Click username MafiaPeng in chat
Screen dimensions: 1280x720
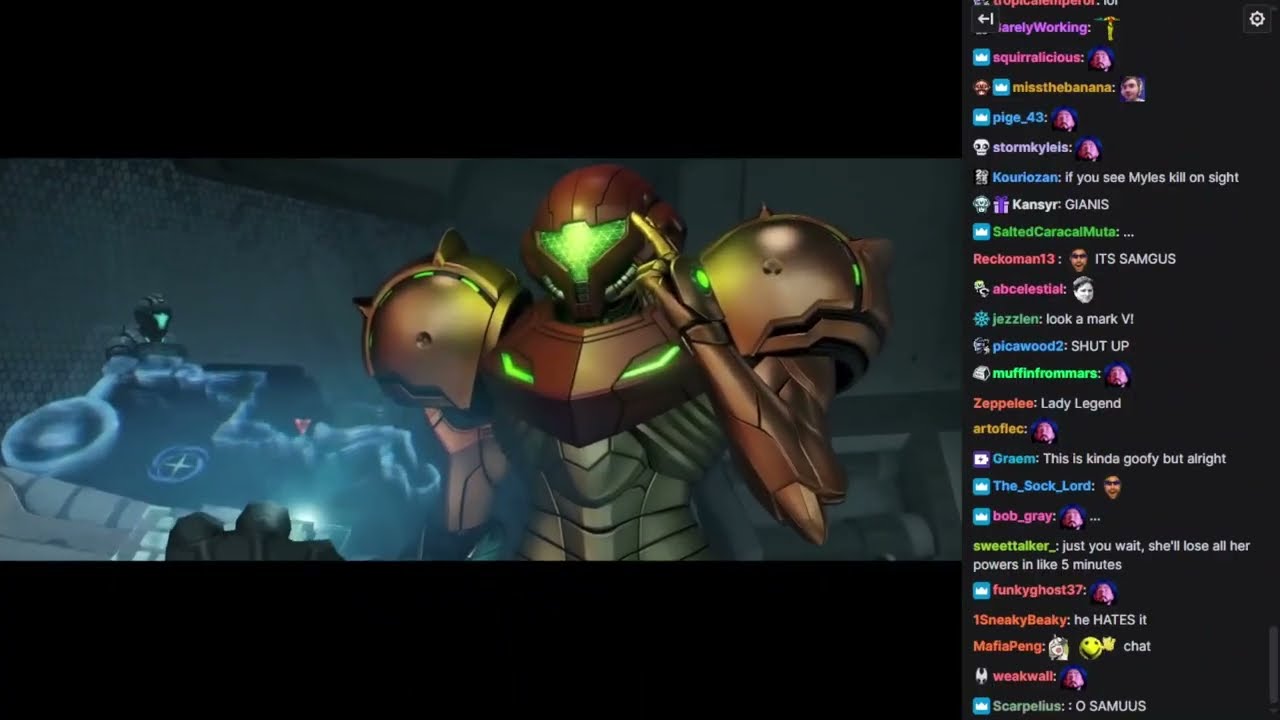click(1008, 647)
